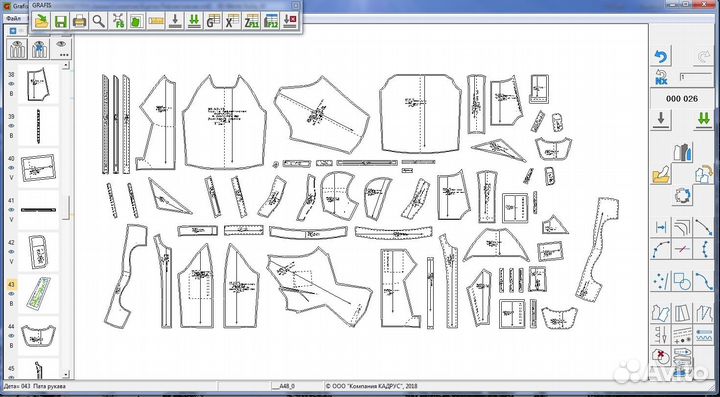Screen dimensions: 720x397
Task: Click the piece list scroll down arrow
Action: click(x=66, y=374)
